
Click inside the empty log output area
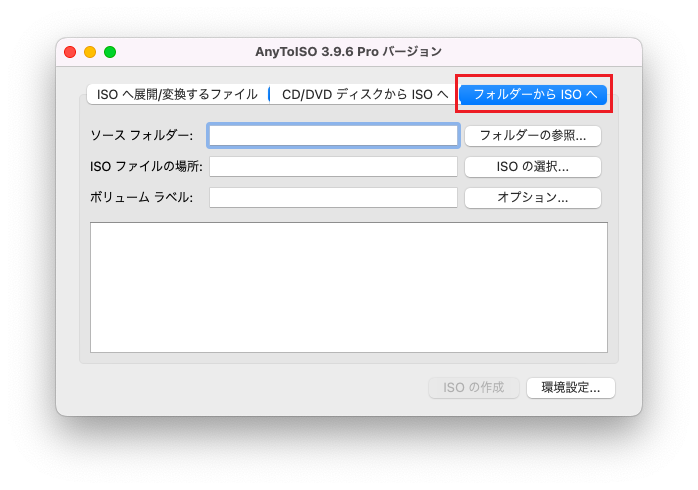coord(349,288)
